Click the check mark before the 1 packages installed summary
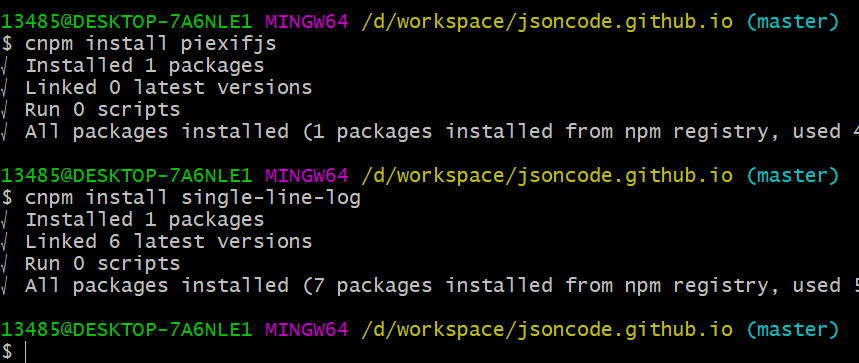The image size is (859, 363). point(3,132)
